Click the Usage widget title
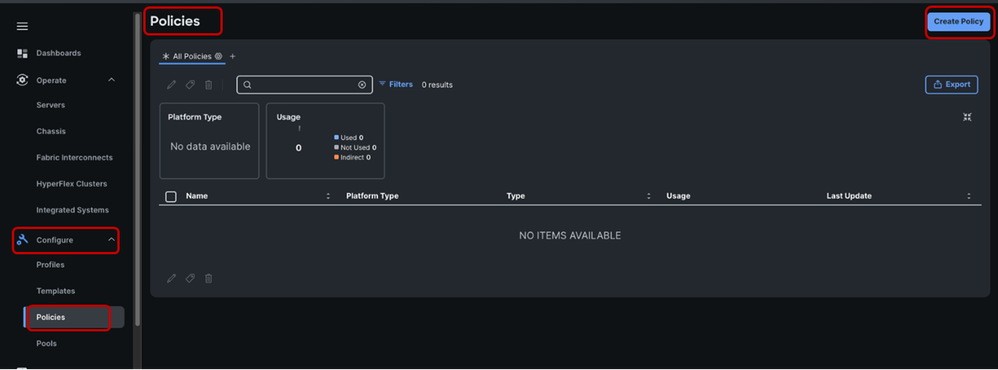 [x=288, y=117]
